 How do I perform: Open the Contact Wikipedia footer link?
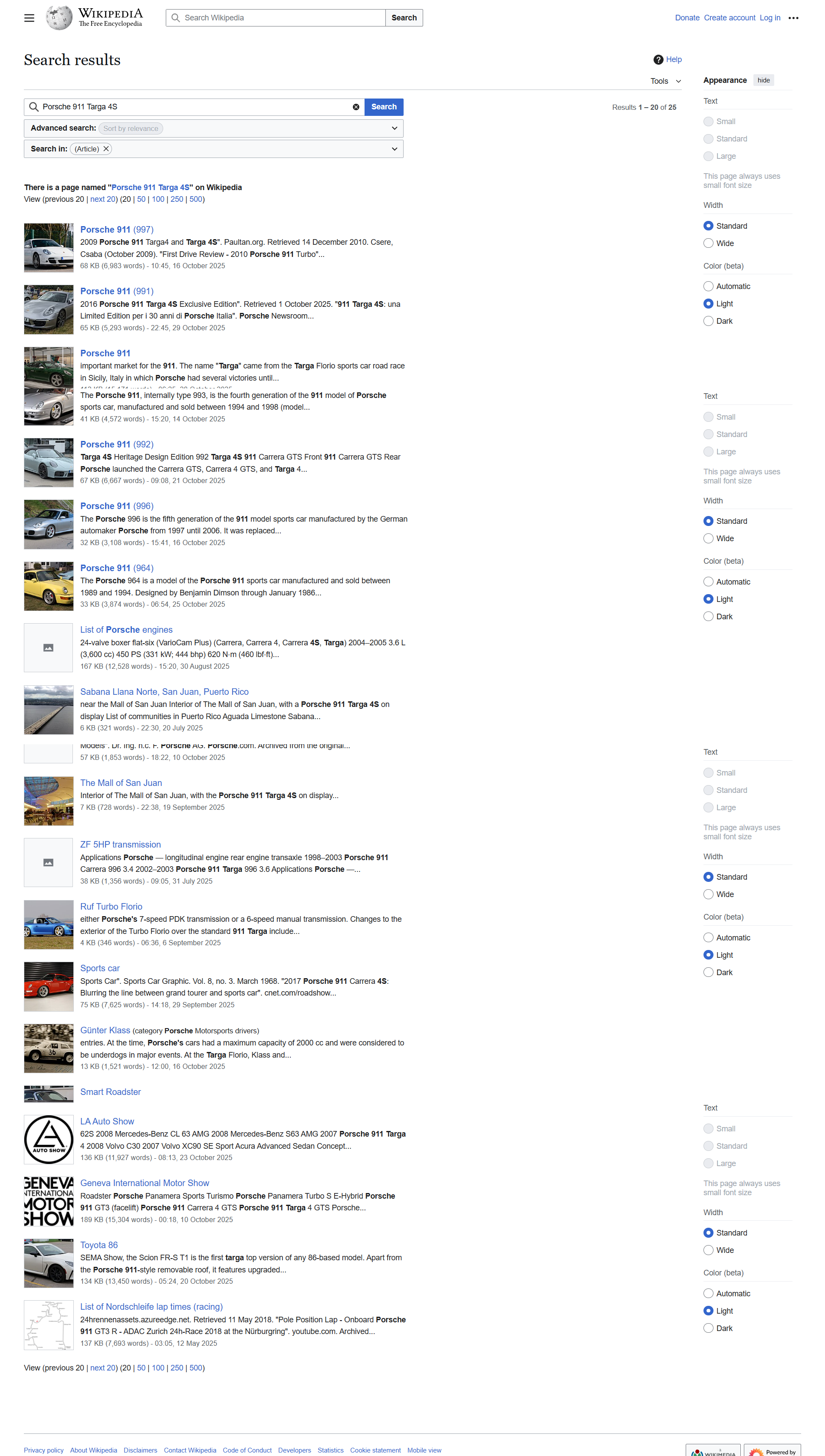pyautogui.click(x=190, y=1450)
